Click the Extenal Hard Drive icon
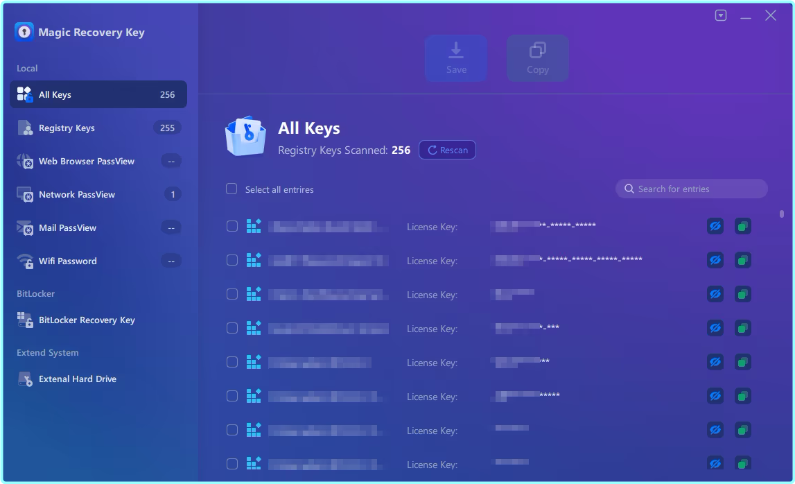This screenshot has width=795, height=484. tap(25, 379)
